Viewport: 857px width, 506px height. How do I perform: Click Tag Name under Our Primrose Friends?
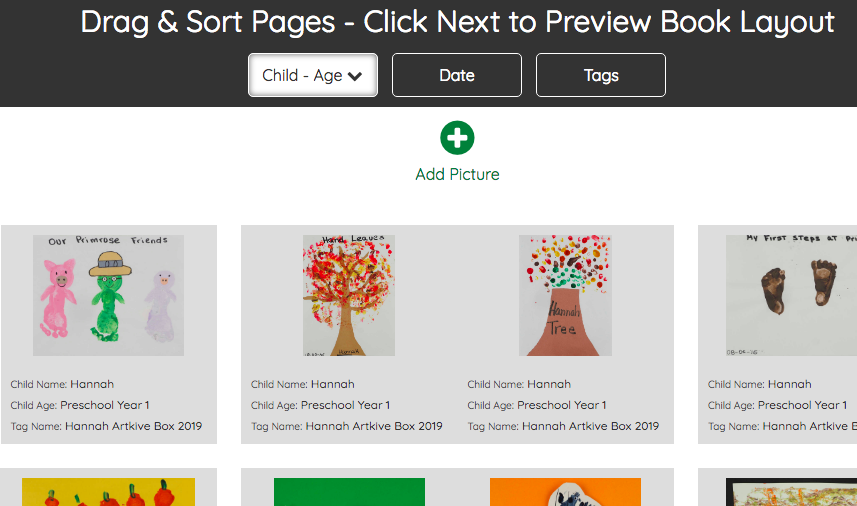coord(106,426)
